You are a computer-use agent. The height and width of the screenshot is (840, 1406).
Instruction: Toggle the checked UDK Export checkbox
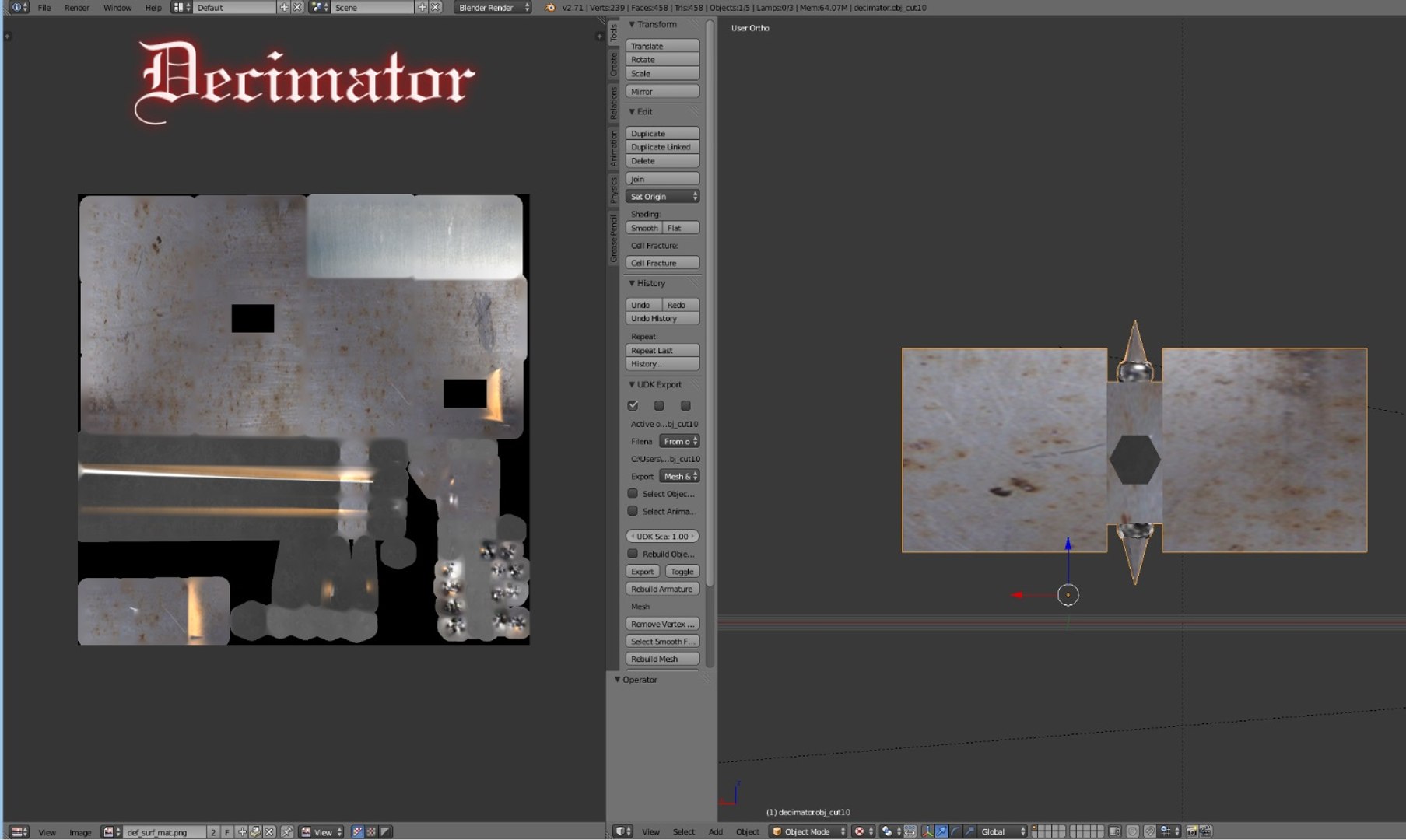point(633,405)
